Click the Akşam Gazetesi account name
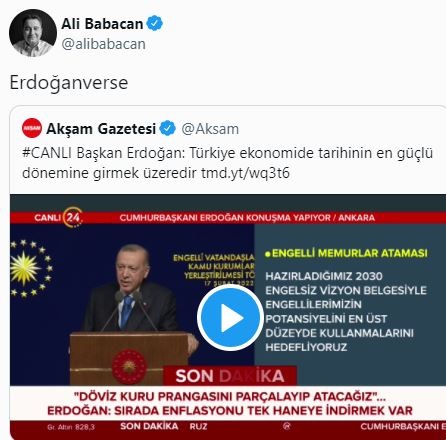This screenshot has width=446, height=440. pyautogui.click(x=101, y=129)
